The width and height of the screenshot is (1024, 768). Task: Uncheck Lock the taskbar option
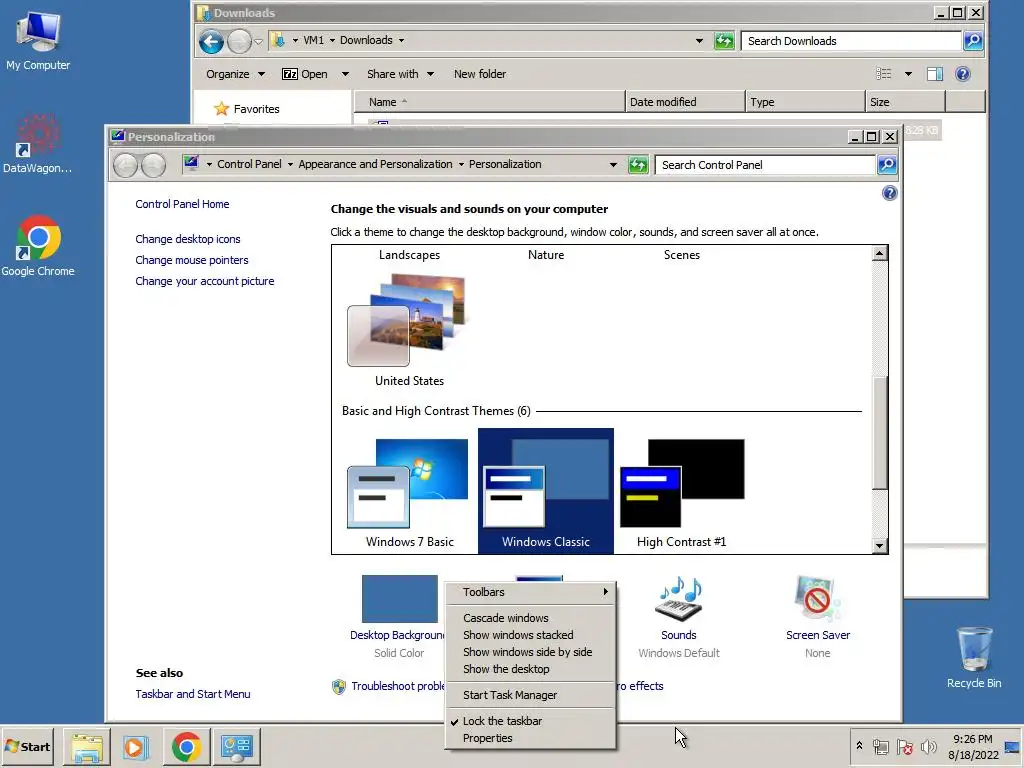coord(530,721)
